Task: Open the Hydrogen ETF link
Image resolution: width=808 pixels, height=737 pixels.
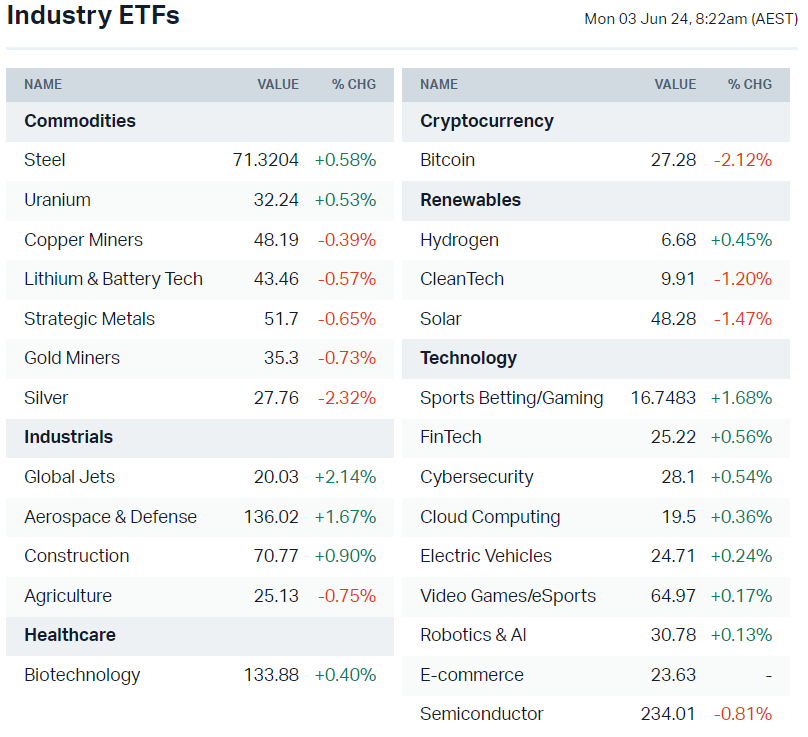Action: click(459, 240)
